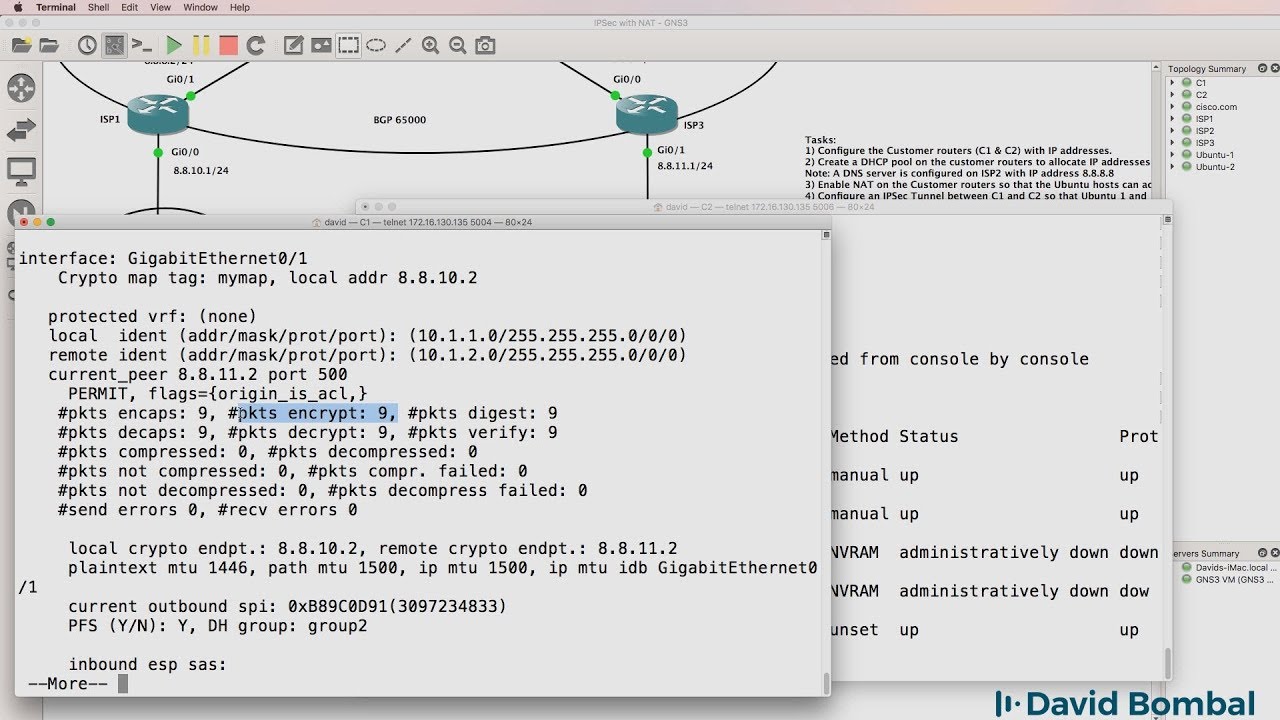Open the Shell menu
Image resolution: width=1280 pixels, height=720 pixels.
coord(98,7)
